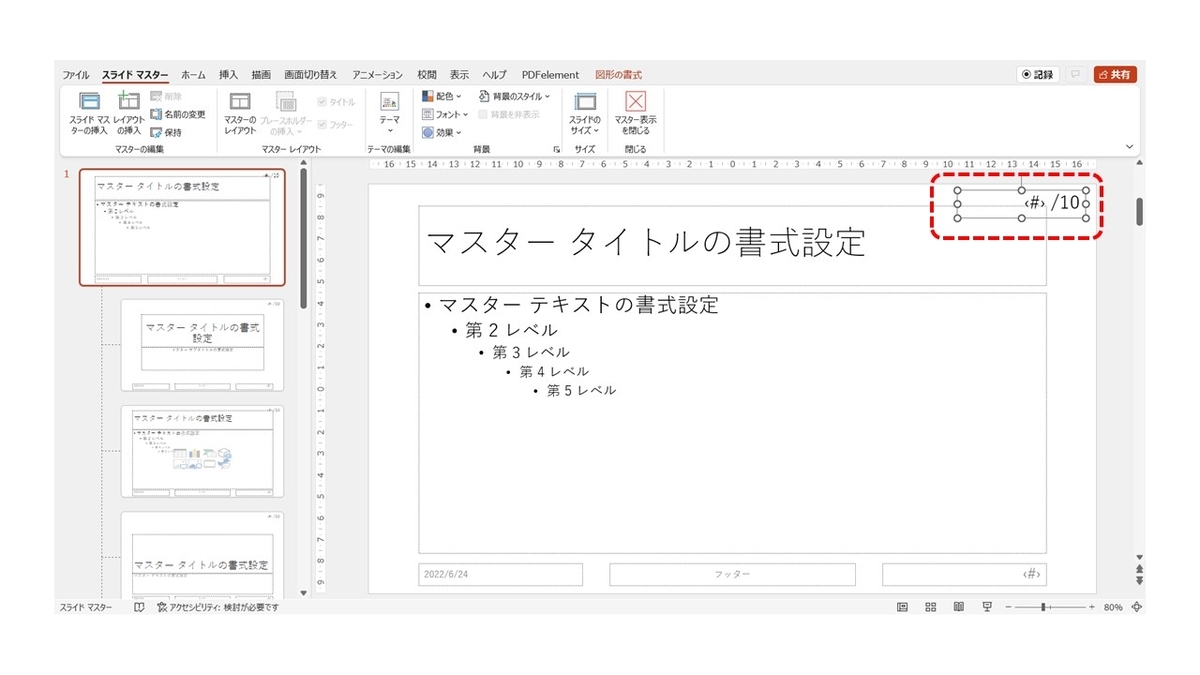
Task: Switch to the Home (ホーム) tab
Action: click(193, 75)
